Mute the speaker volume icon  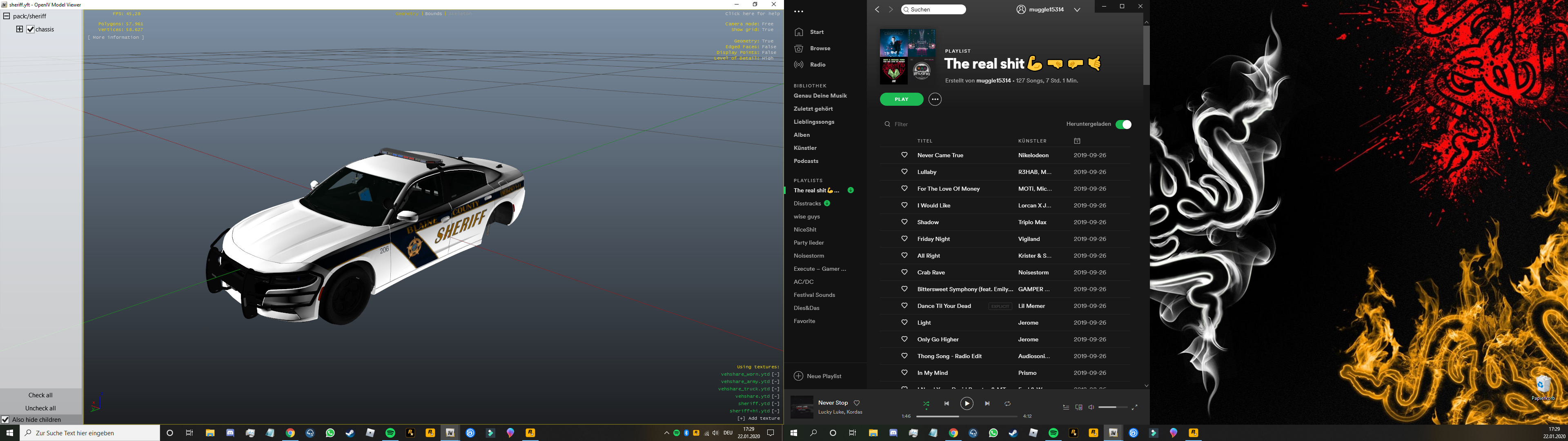(1091, 408)
